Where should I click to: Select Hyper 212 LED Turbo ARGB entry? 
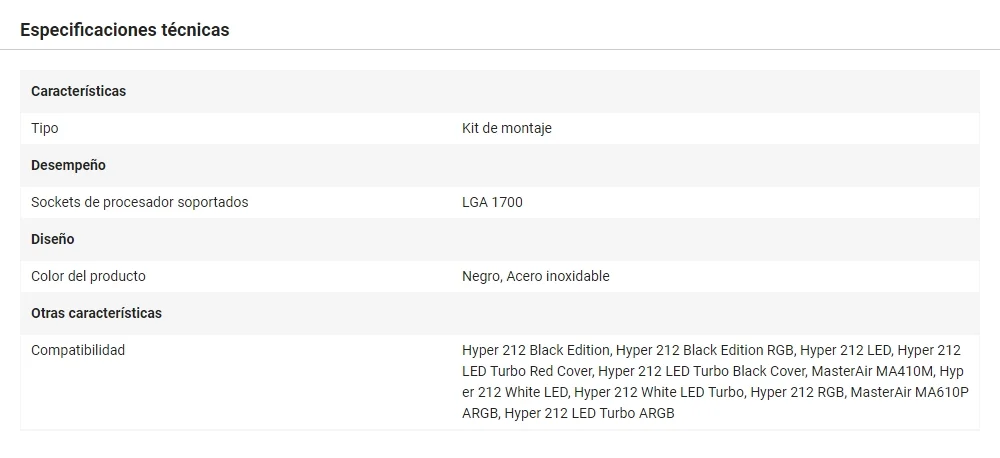coord(589,413)
